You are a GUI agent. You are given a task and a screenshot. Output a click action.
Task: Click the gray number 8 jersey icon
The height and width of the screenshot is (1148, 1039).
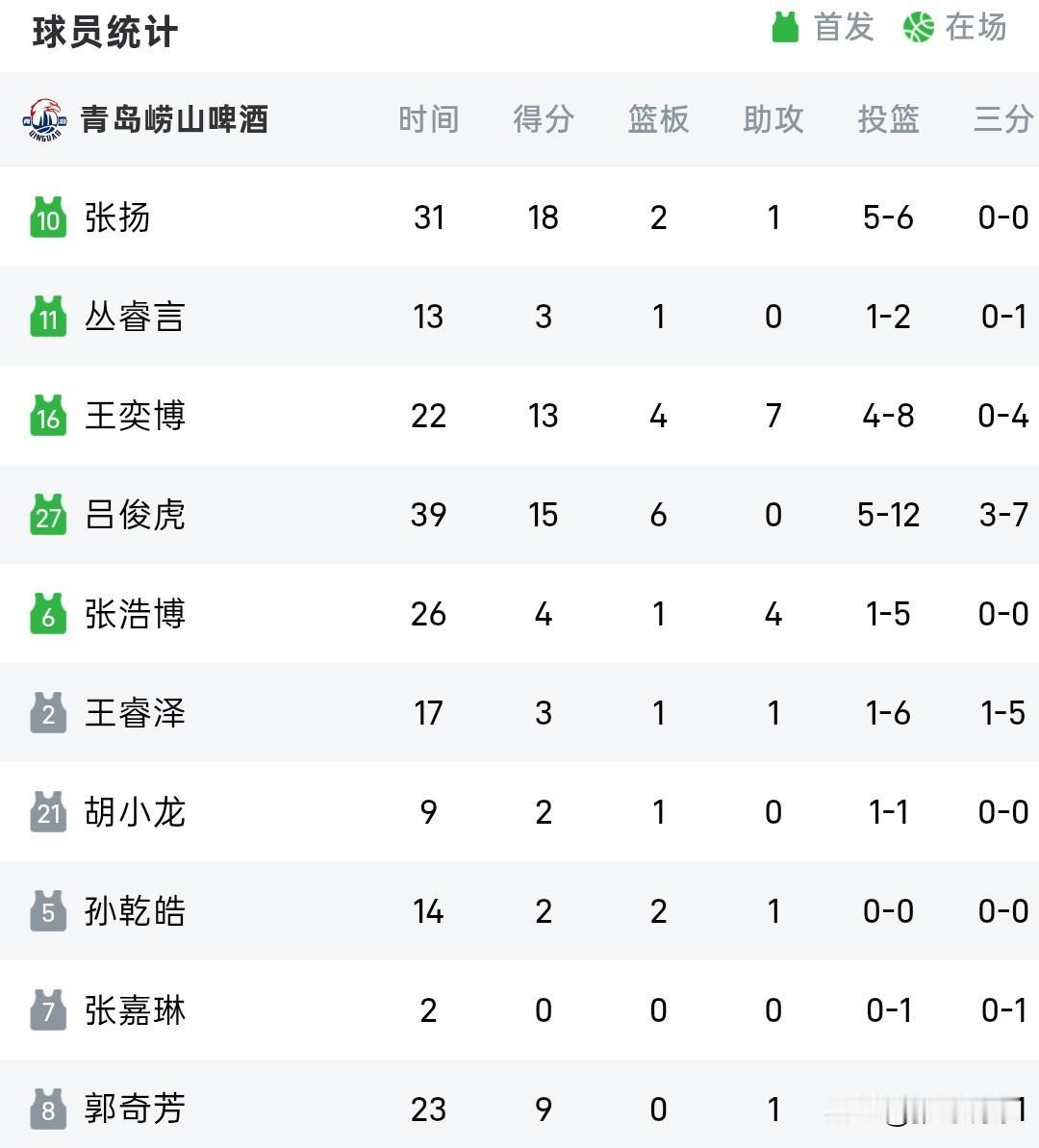[48, 1109]
